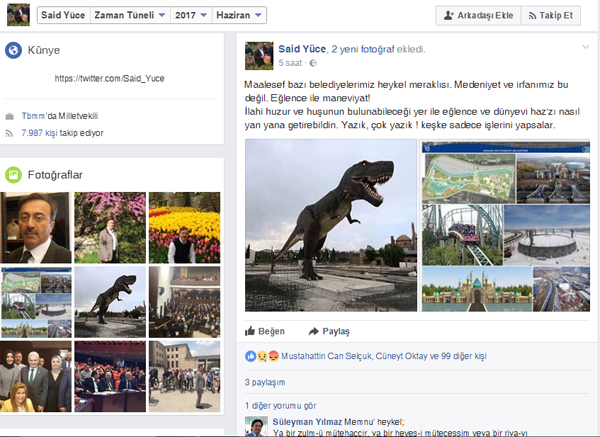This screenshot has height=437, width=600.
Task: View who reacted: Mustahattin Can Selçuk list
Action: [x=384, y=356]
